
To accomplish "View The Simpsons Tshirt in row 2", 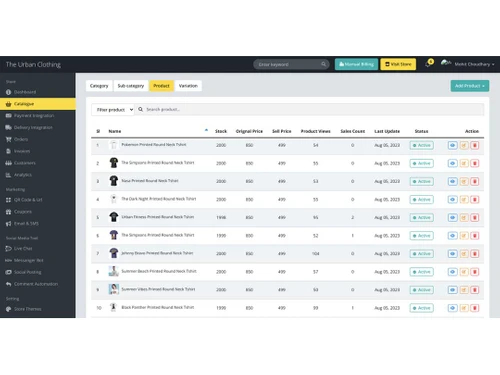I will coord(452,163).
